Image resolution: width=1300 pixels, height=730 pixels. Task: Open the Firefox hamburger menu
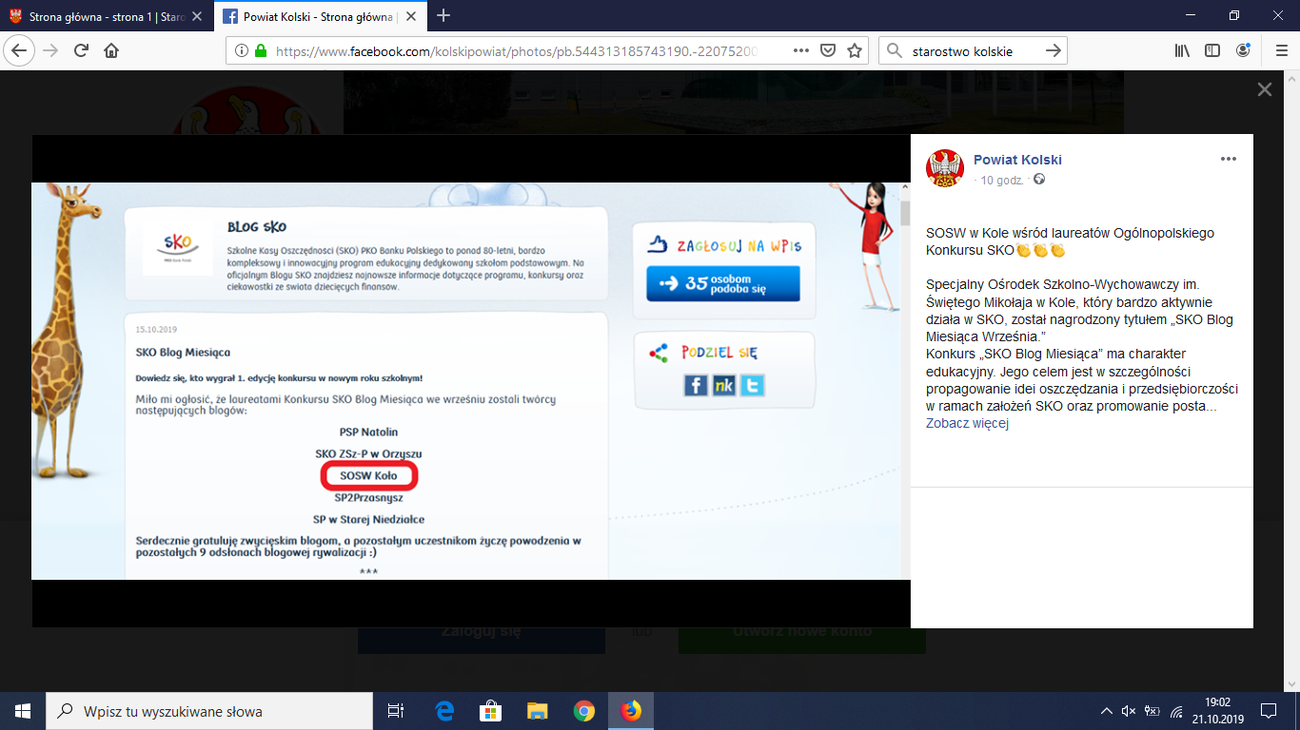(x=1281, y=50)
